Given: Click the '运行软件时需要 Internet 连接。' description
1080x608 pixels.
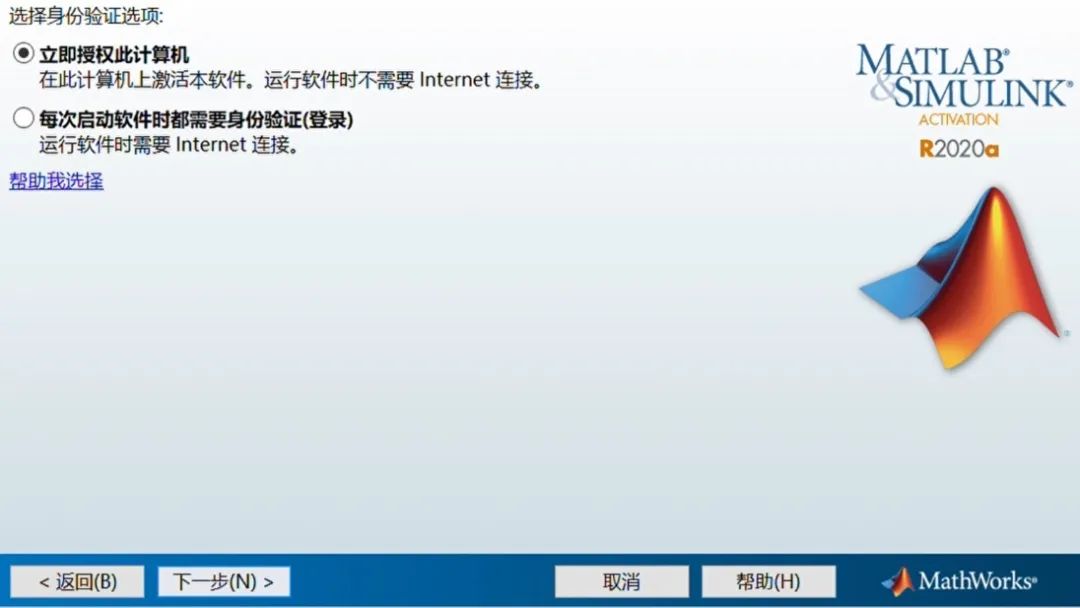Looking at the screenshot, I should pos(169,145).
